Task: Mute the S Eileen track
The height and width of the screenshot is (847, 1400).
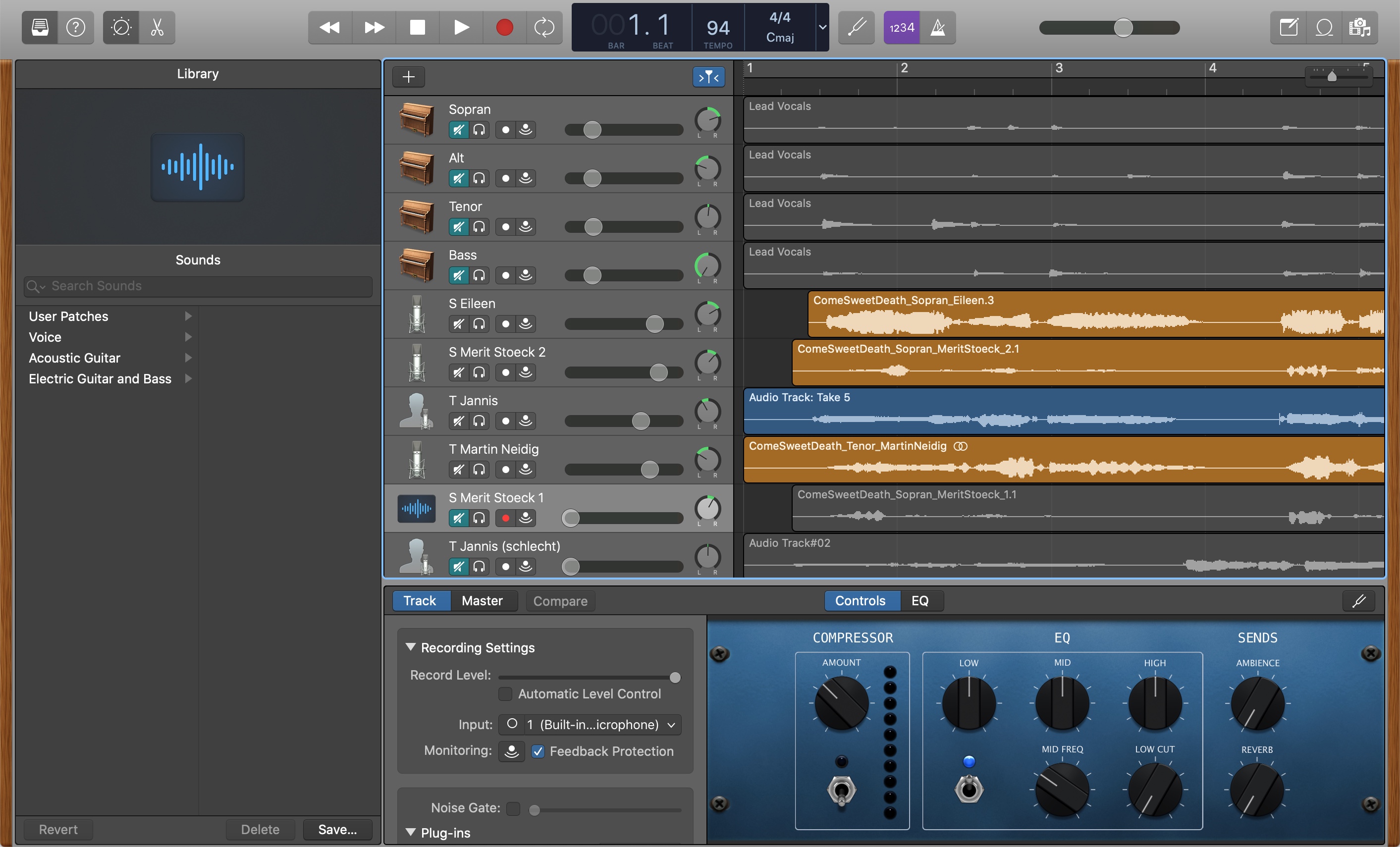Action: coord(458,324)
